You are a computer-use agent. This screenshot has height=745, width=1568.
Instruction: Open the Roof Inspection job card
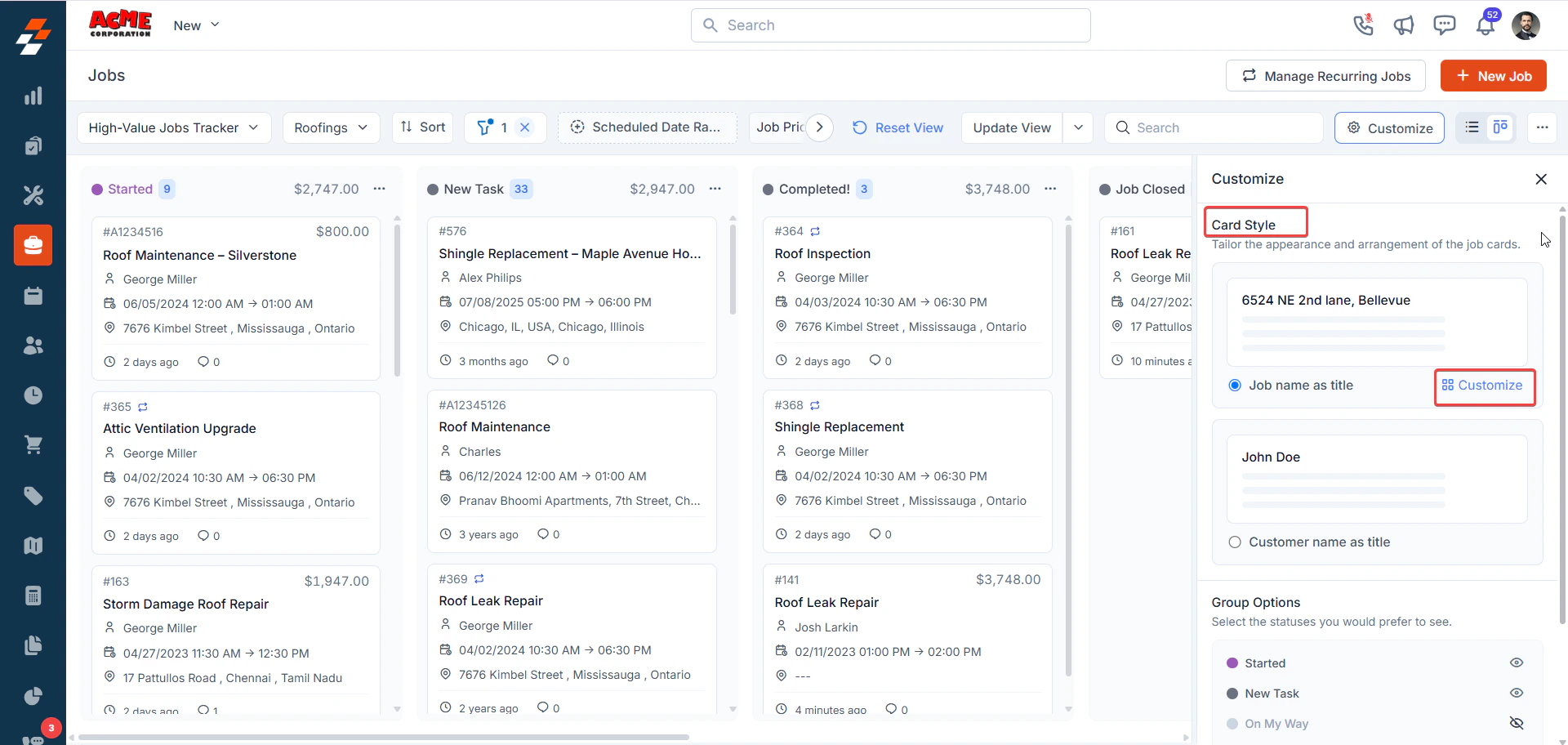coord(907,297)
